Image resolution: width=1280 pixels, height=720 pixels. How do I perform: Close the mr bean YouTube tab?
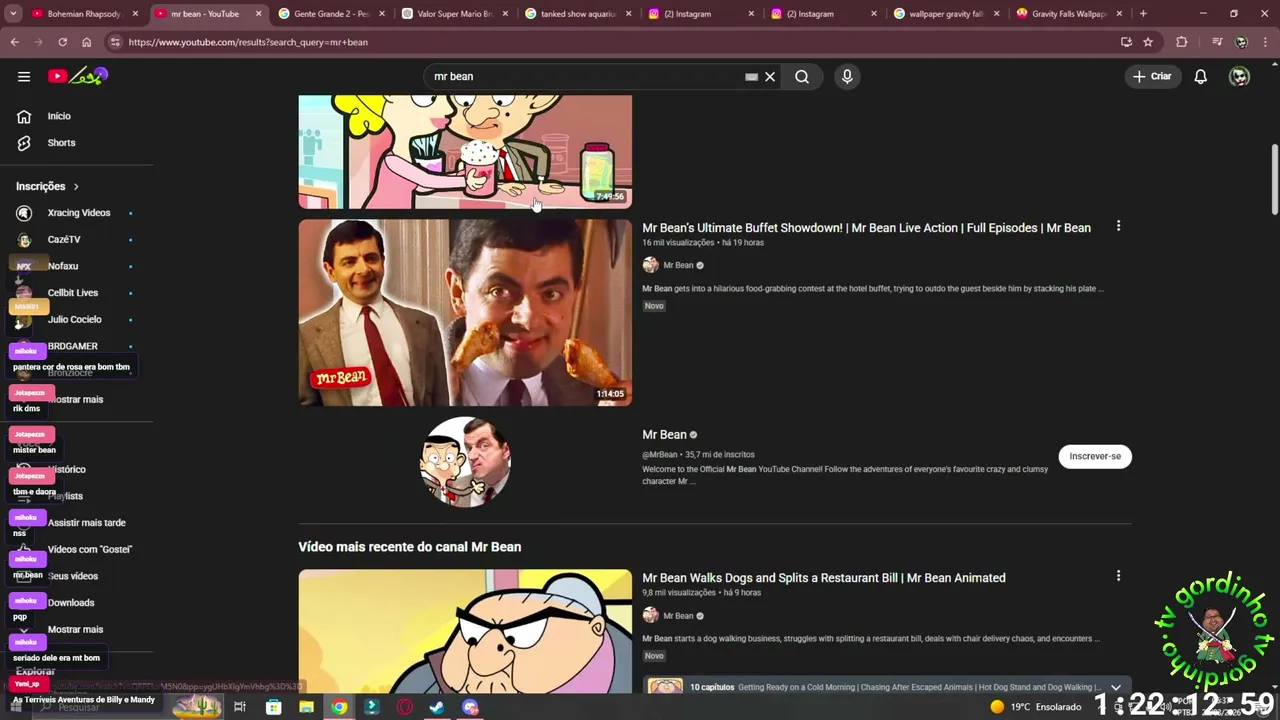(258, 14)
